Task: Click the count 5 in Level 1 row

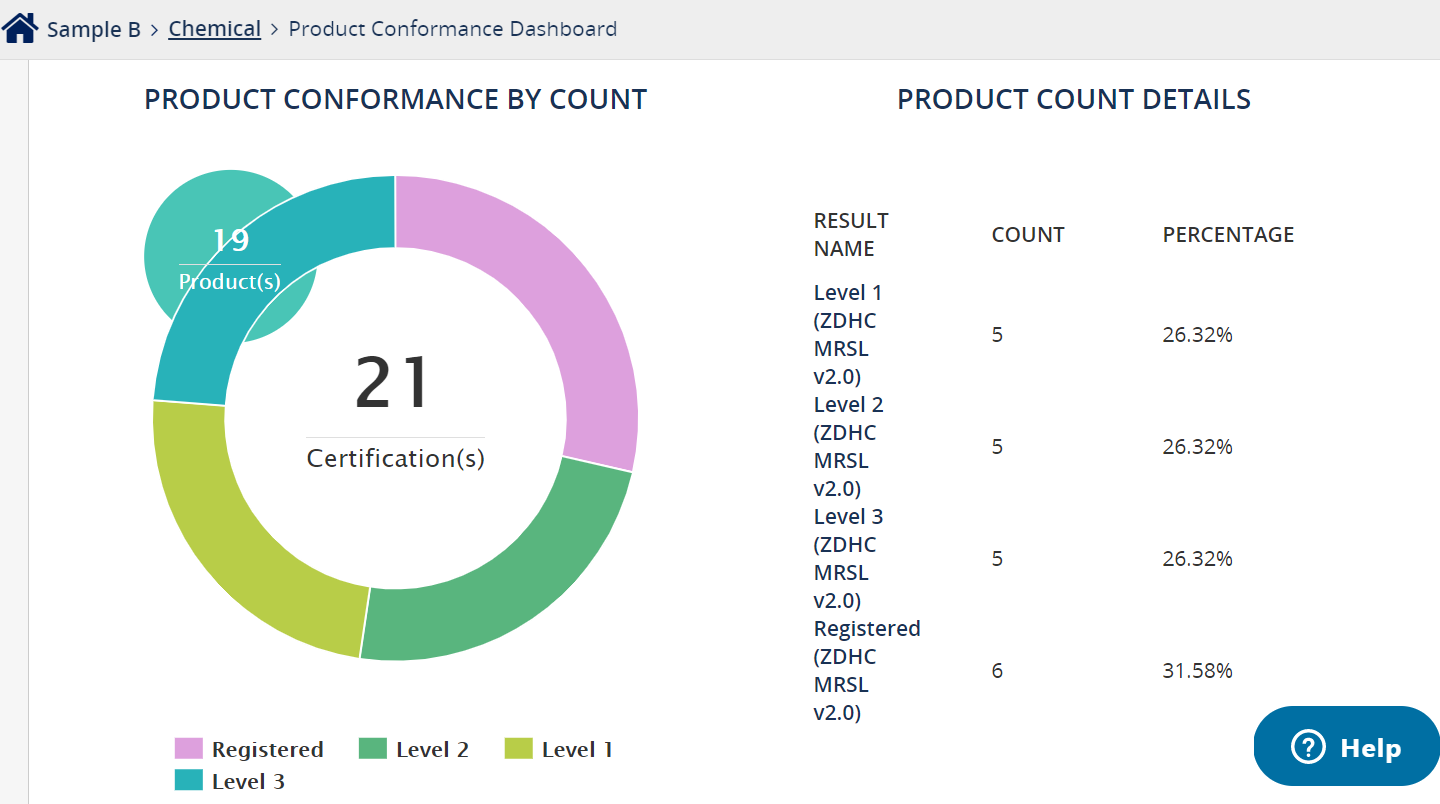Action: (x=997, y=335)
